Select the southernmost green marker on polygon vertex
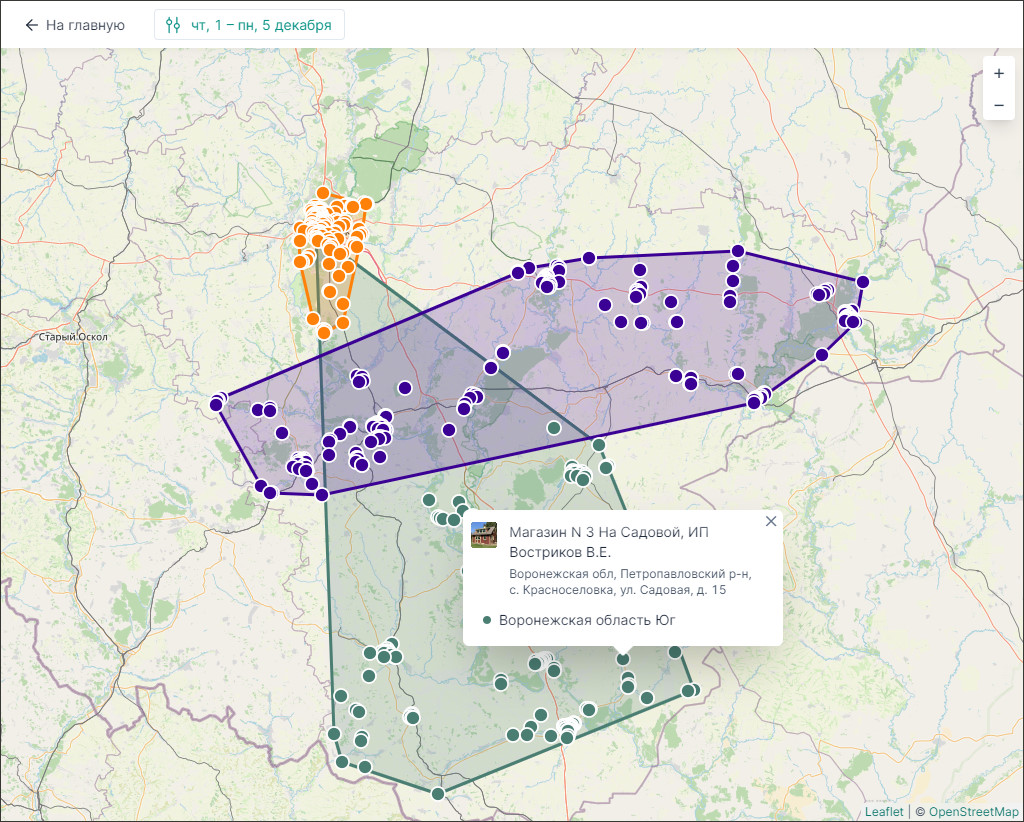The height and width of the screenshot is (822, 1024). point(437,794)
